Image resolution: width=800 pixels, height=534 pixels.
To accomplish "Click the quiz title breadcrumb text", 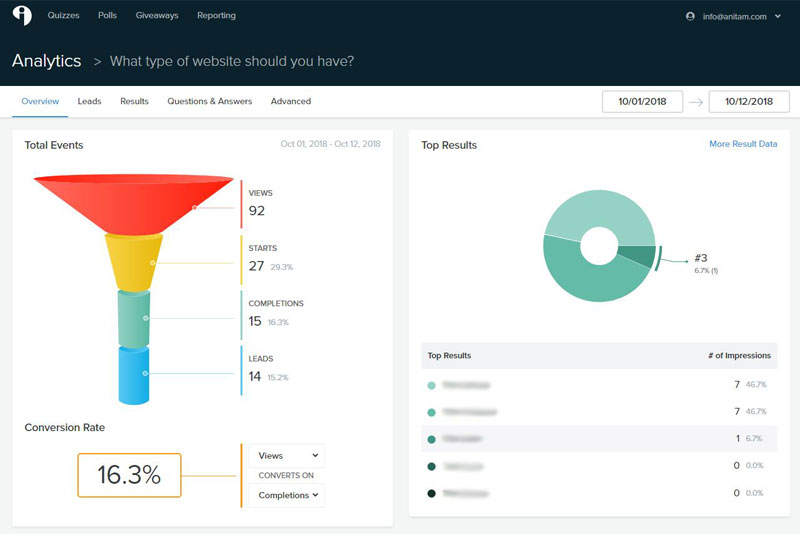I will 232,61.
